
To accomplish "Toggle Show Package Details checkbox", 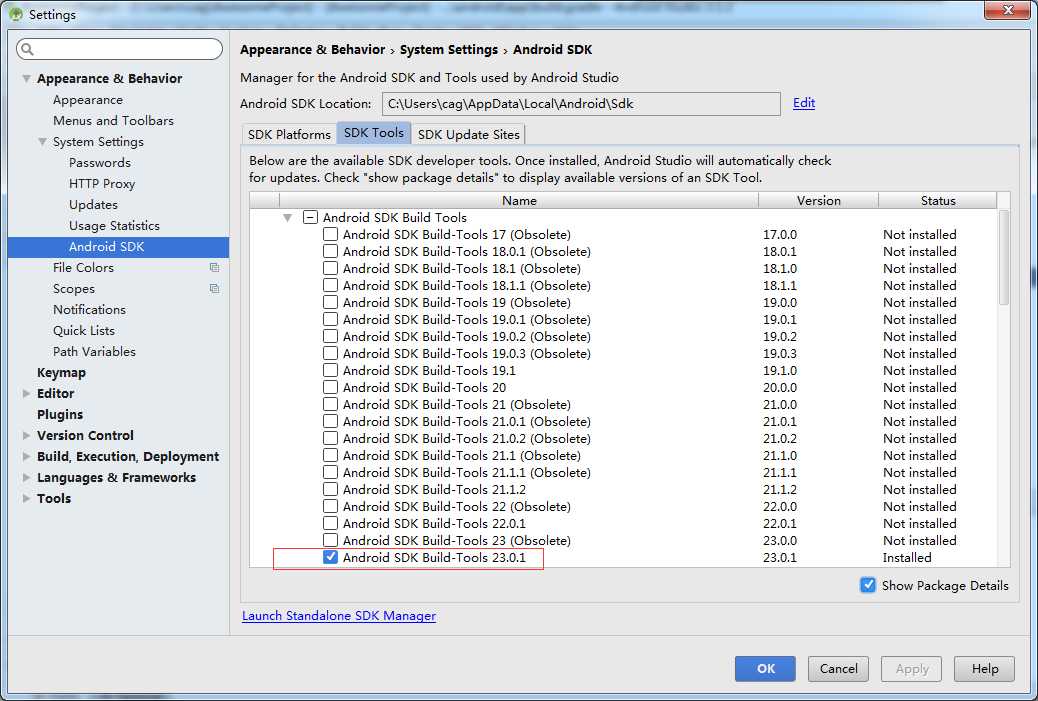I will tap(868, 585).
